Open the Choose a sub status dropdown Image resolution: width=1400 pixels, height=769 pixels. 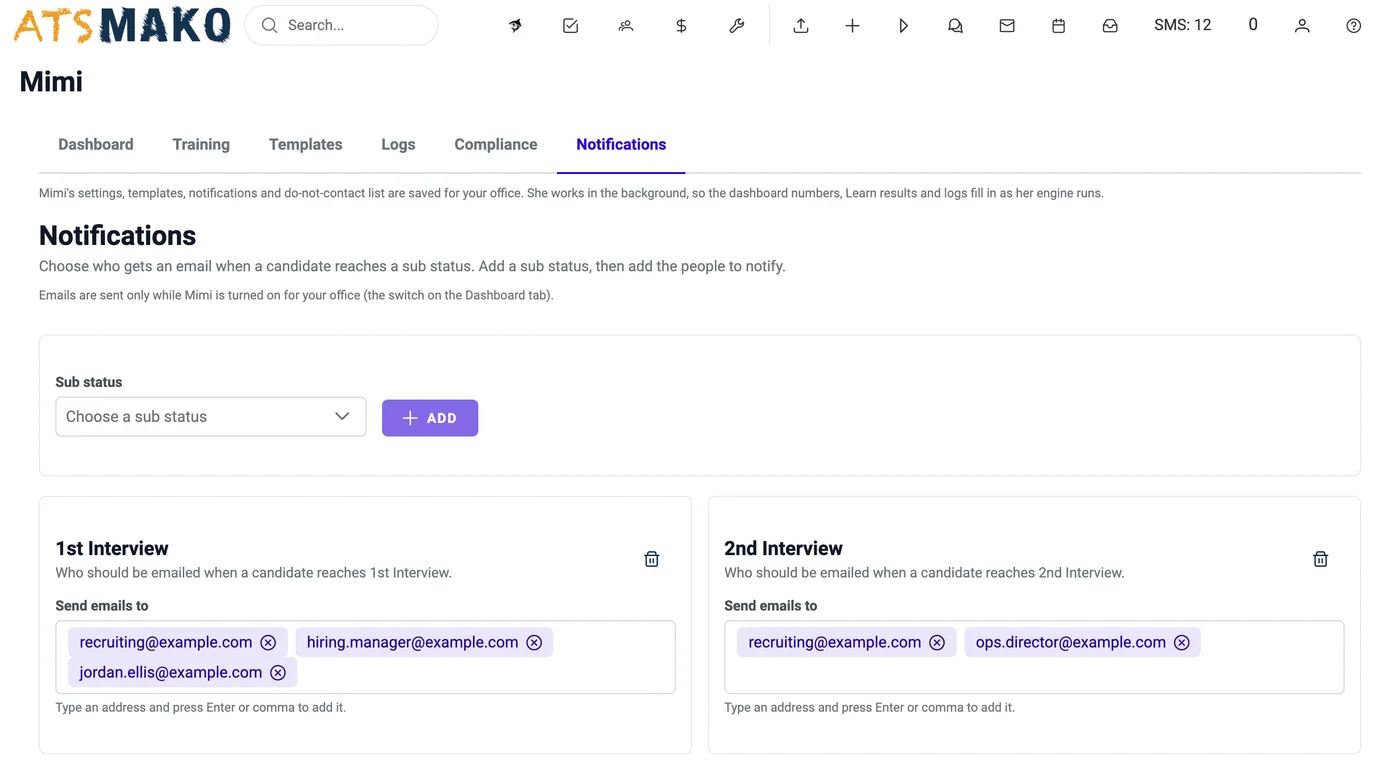click(211, 417)
